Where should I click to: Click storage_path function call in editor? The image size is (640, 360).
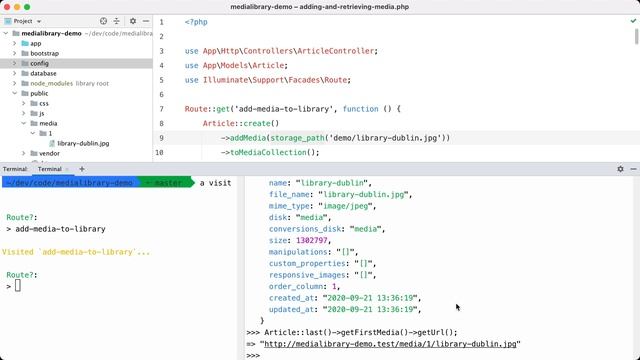(297, 138)
